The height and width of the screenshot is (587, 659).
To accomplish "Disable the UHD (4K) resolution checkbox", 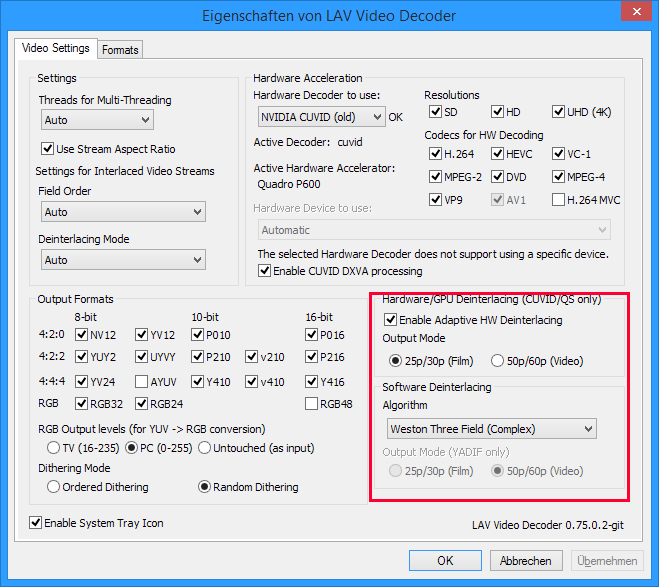I will point(559,112).
